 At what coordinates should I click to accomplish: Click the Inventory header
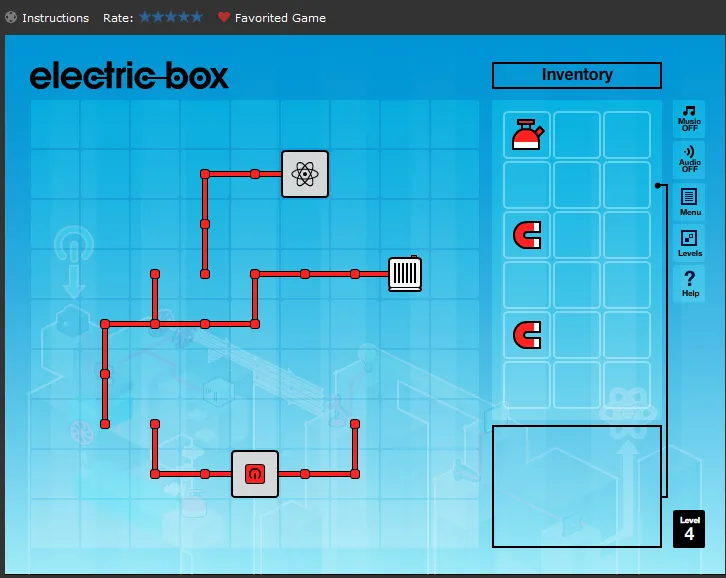pyautogui.click(x=577, y=75)
